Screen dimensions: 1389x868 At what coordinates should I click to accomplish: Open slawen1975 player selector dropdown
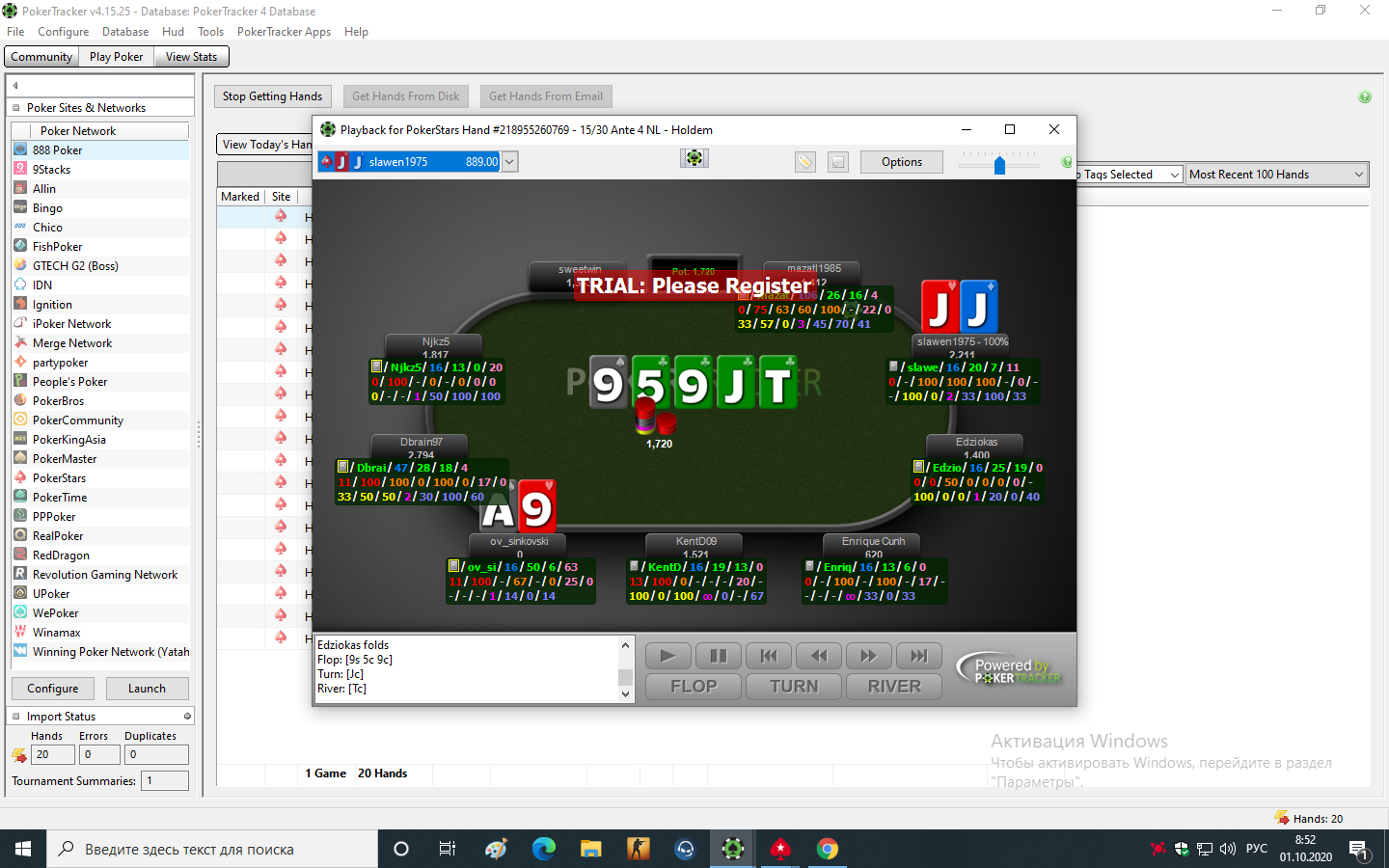coord(509,162)
